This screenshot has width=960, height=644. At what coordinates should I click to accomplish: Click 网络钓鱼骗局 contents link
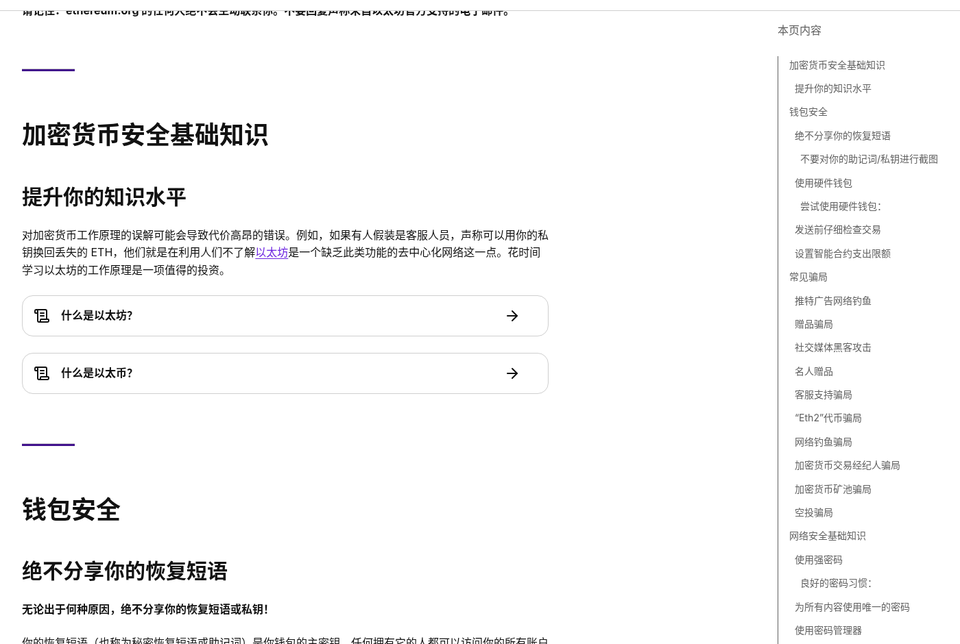click(823, 442)
